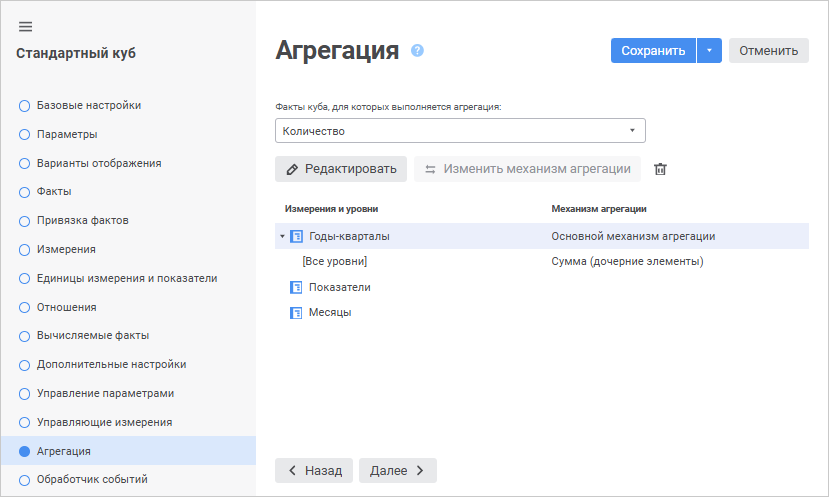Image resolution: width=829 pixels, height=497 pixels.
Task: Select the Измерения step radio button
Action: 24,250
